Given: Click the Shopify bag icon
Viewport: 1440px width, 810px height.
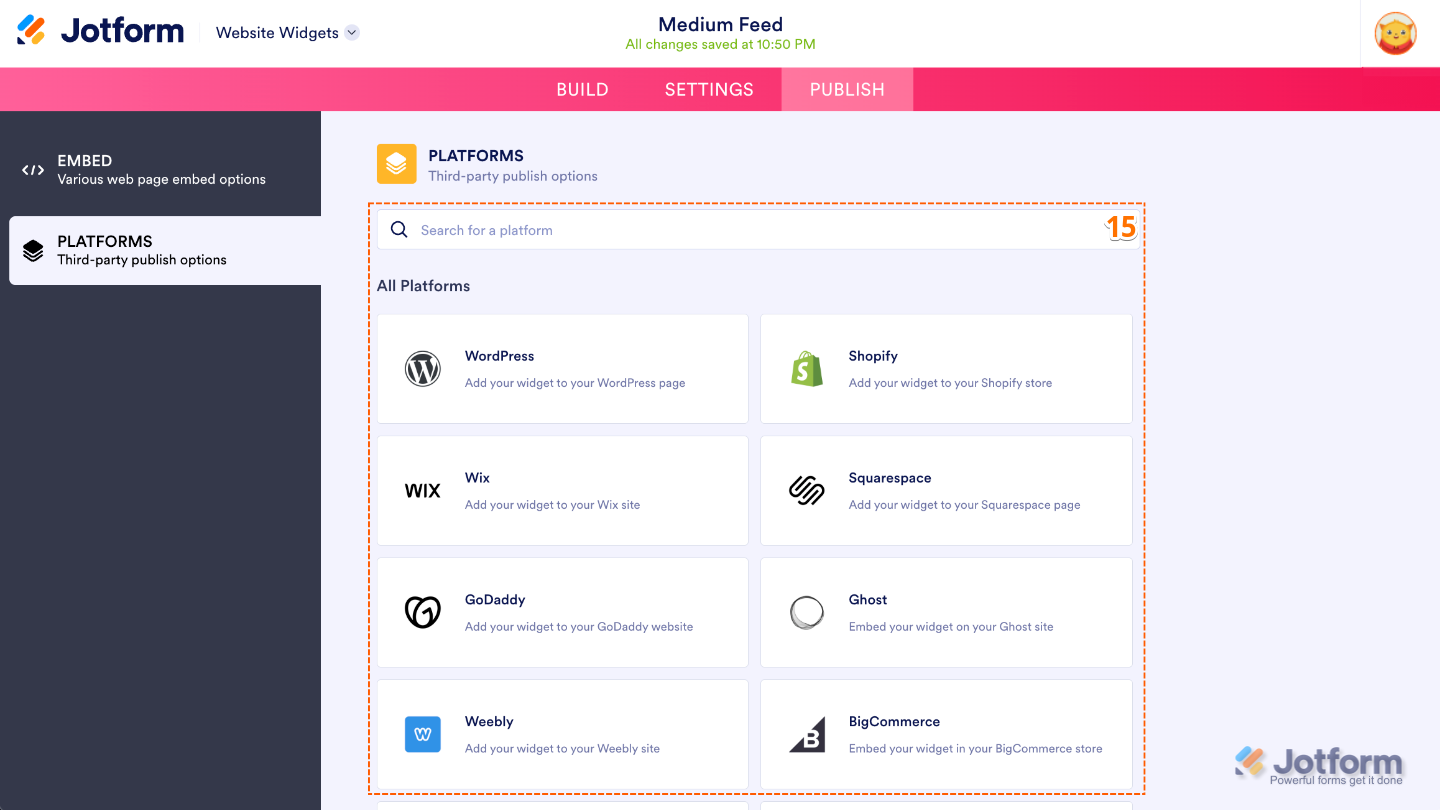Looking at the screenshot, I should pos(807,369).
